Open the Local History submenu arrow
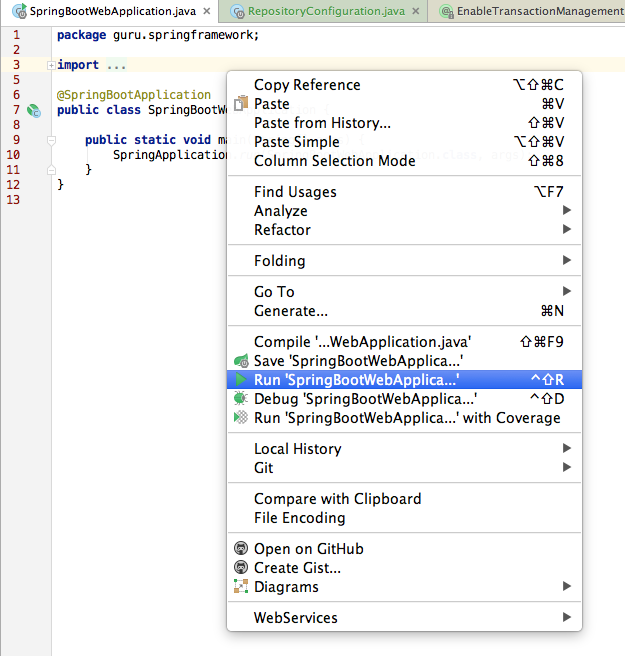625x656 pixels. point(567,448)
